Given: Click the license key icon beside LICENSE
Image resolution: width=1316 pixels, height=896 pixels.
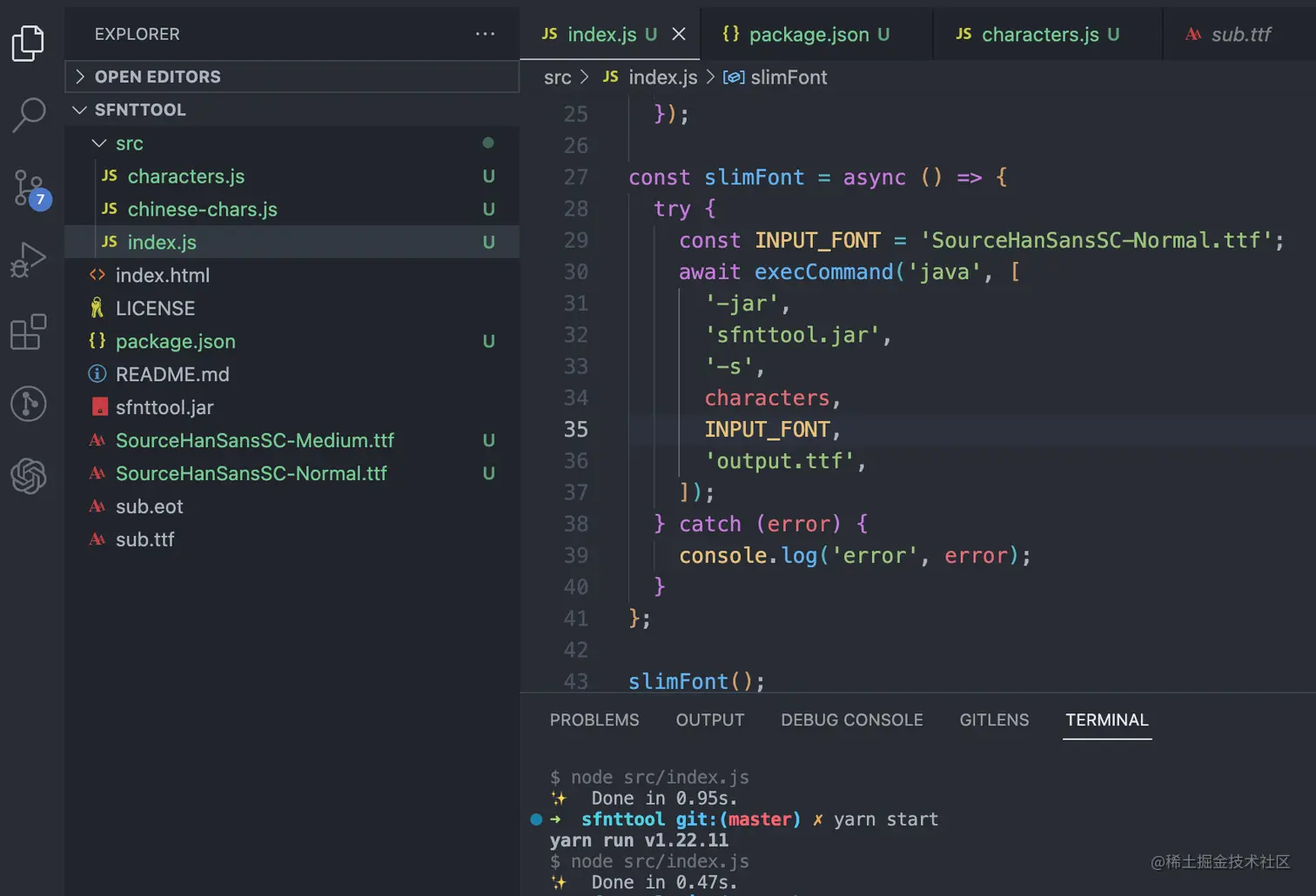Looking at the screenshot, I should pyautogui.click(x=97, y=308).
